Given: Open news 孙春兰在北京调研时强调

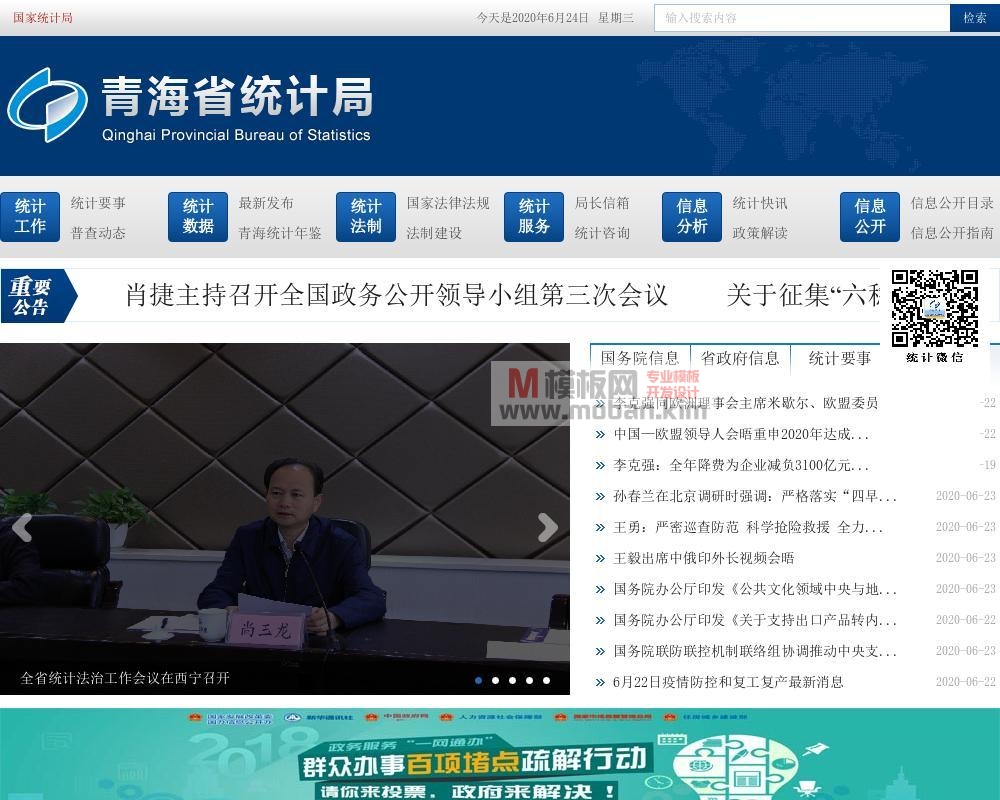Looking at the screenshot, I should 755,496.
